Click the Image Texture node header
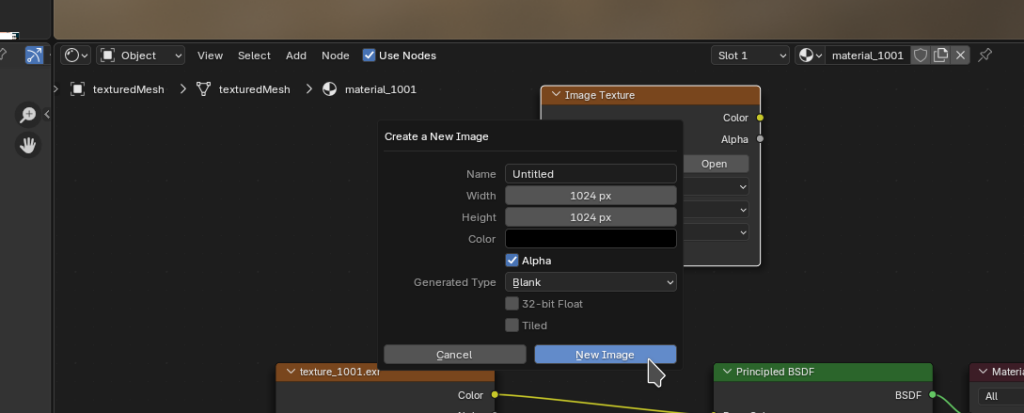Image resolution: width=1024 pixels, height=413 pixels. click(650, 95)
